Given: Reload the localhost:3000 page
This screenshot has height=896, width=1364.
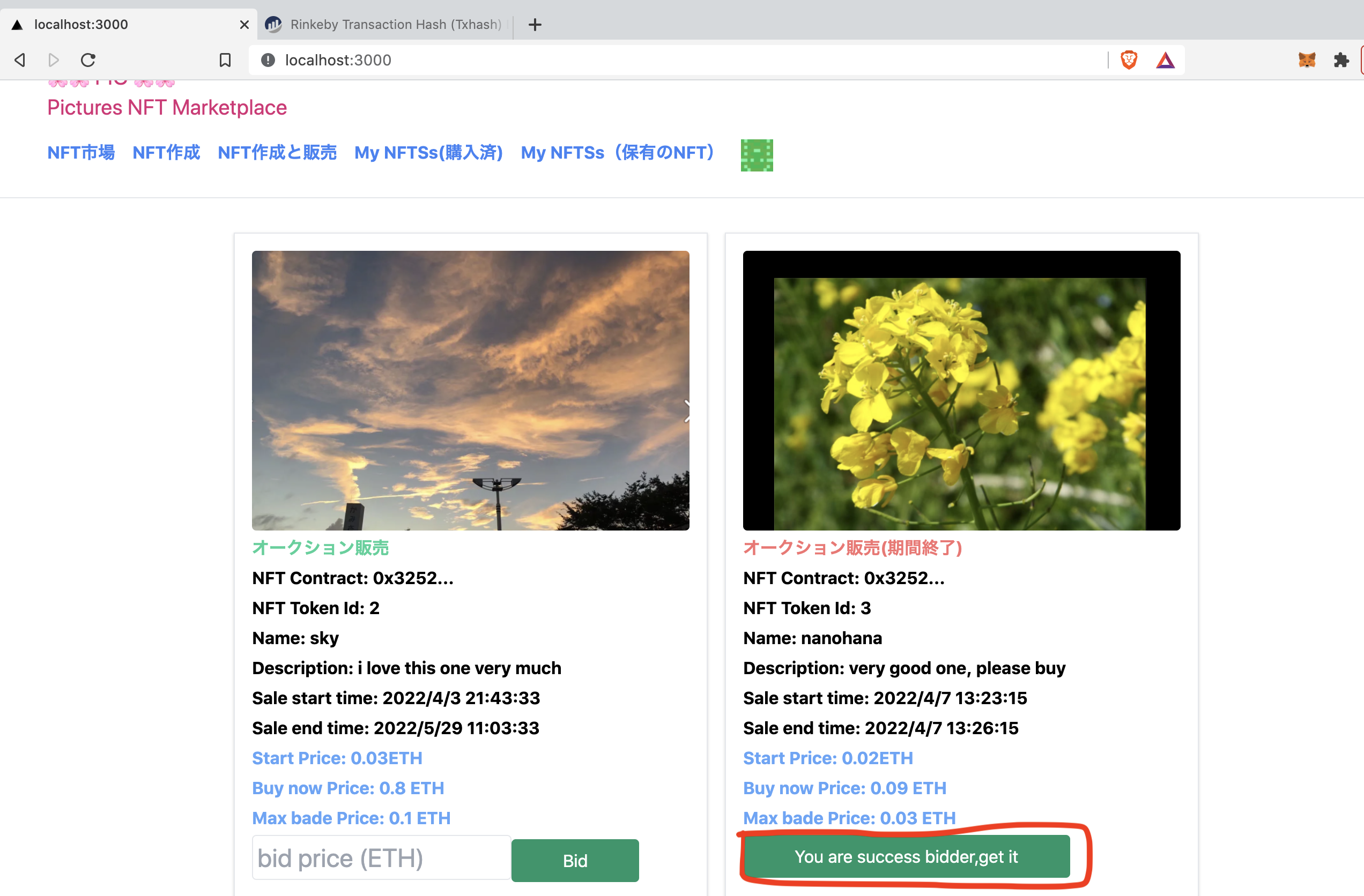Looking at the screenshot, I should [x=88, y=60].
